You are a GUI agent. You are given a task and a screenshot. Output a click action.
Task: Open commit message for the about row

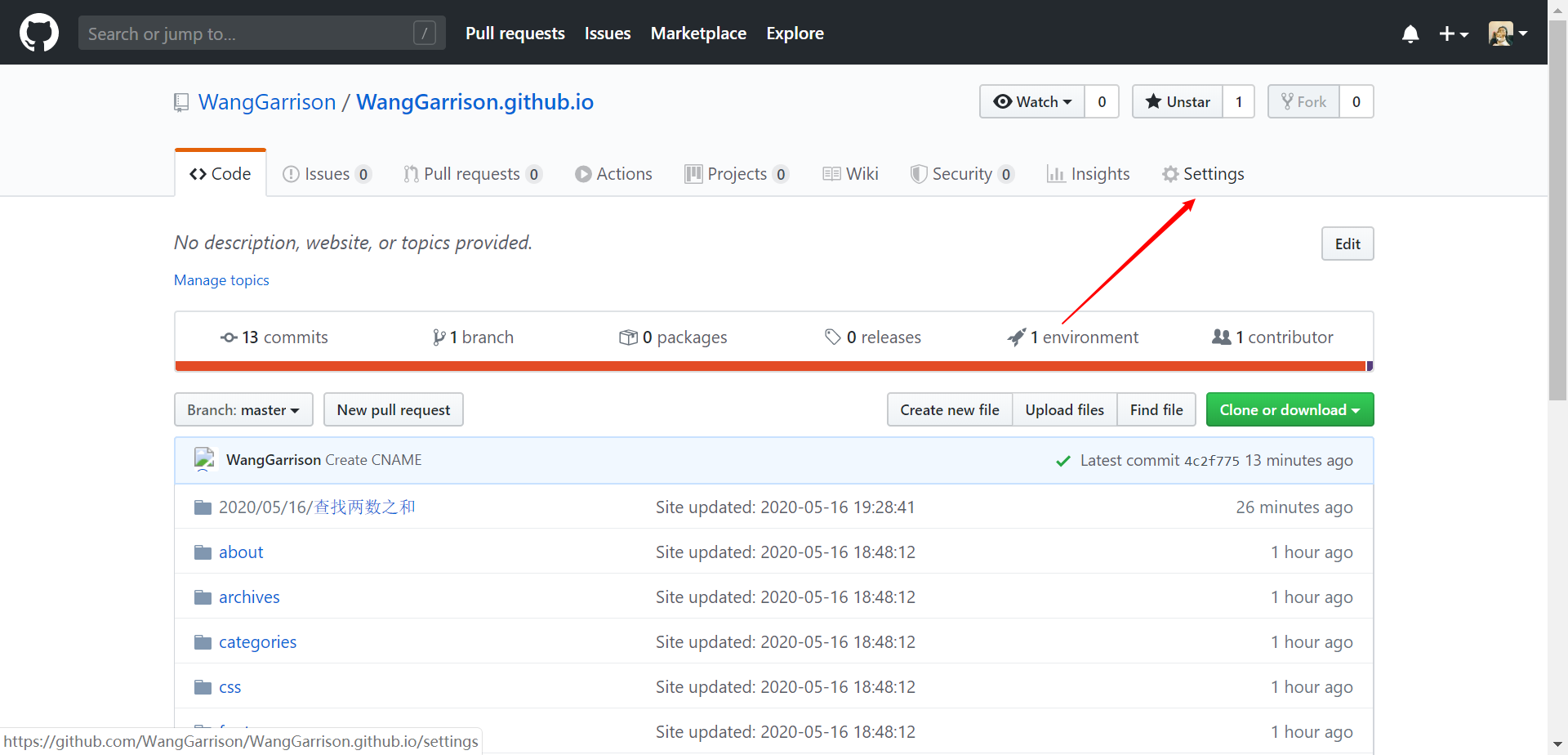coord(785,552)
